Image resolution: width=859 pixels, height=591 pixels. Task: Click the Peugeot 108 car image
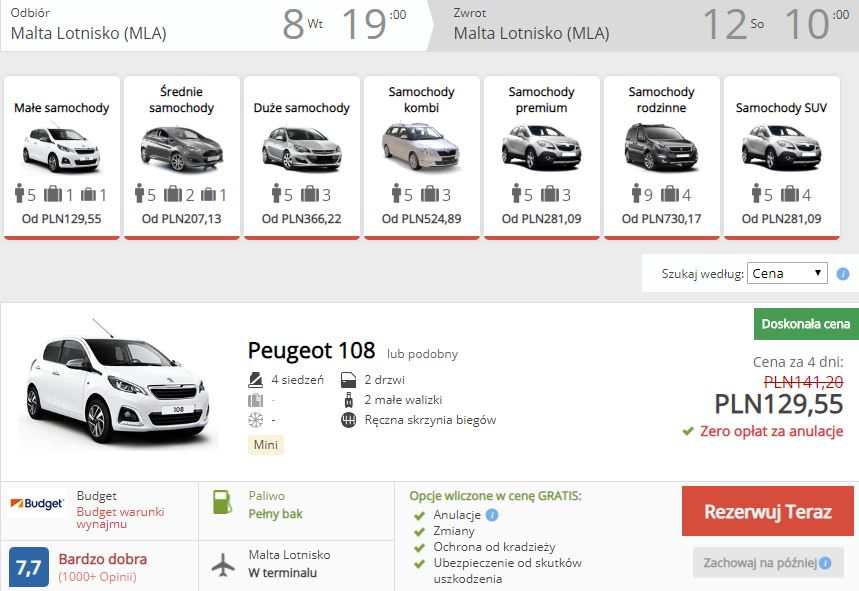point(119,386)
